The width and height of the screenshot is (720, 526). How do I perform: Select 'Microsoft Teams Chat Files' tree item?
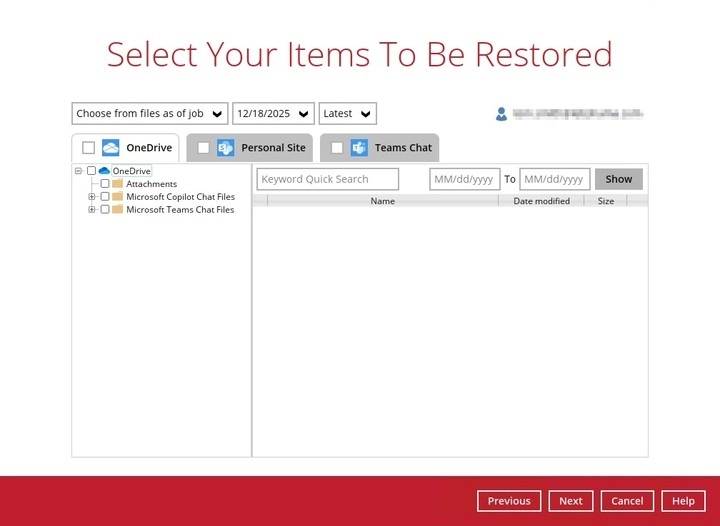pos(180,209)
